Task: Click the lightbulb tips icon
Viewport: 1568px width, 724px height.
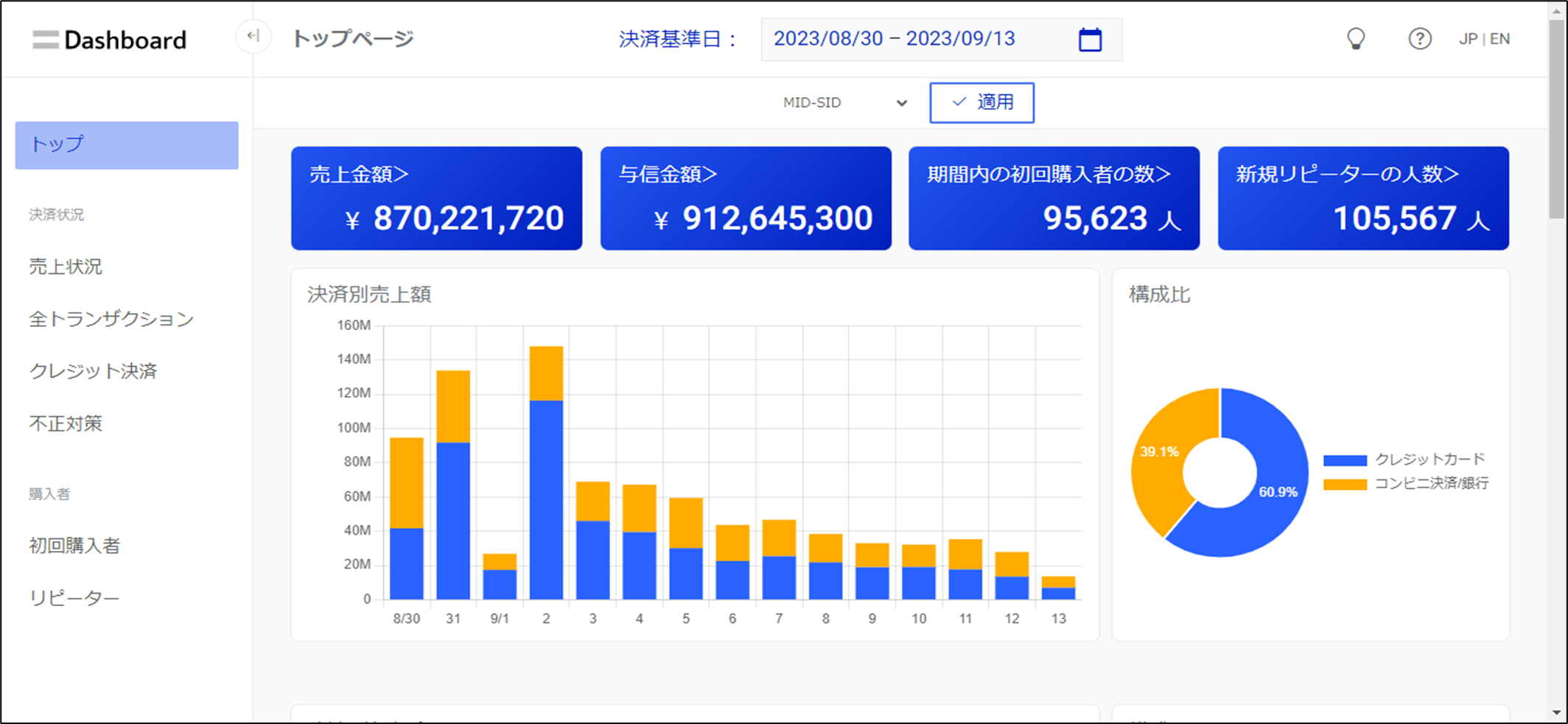Action: (1356, 39)
